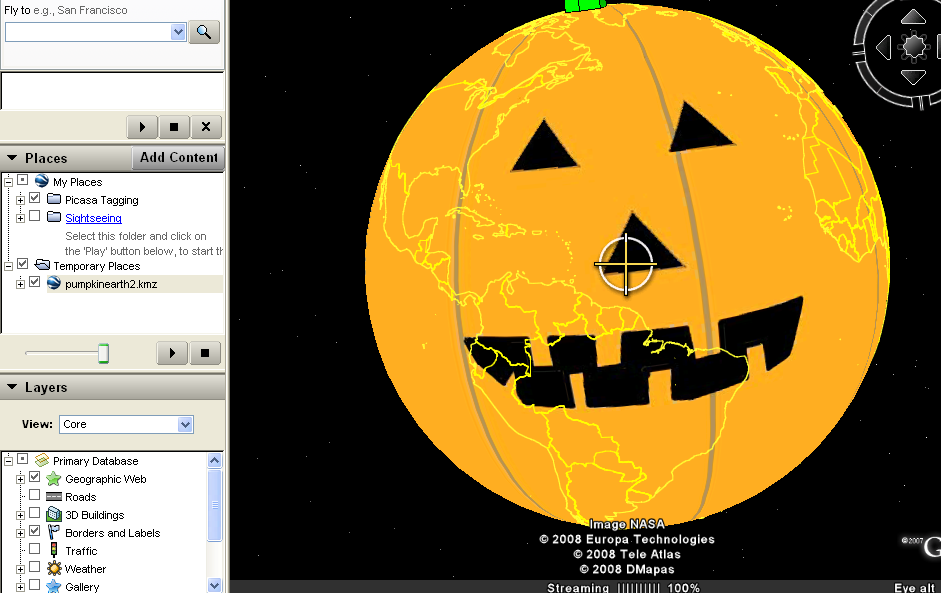
Task: Click the Sightseeing folder icon
Action: [x=54, y=217]
